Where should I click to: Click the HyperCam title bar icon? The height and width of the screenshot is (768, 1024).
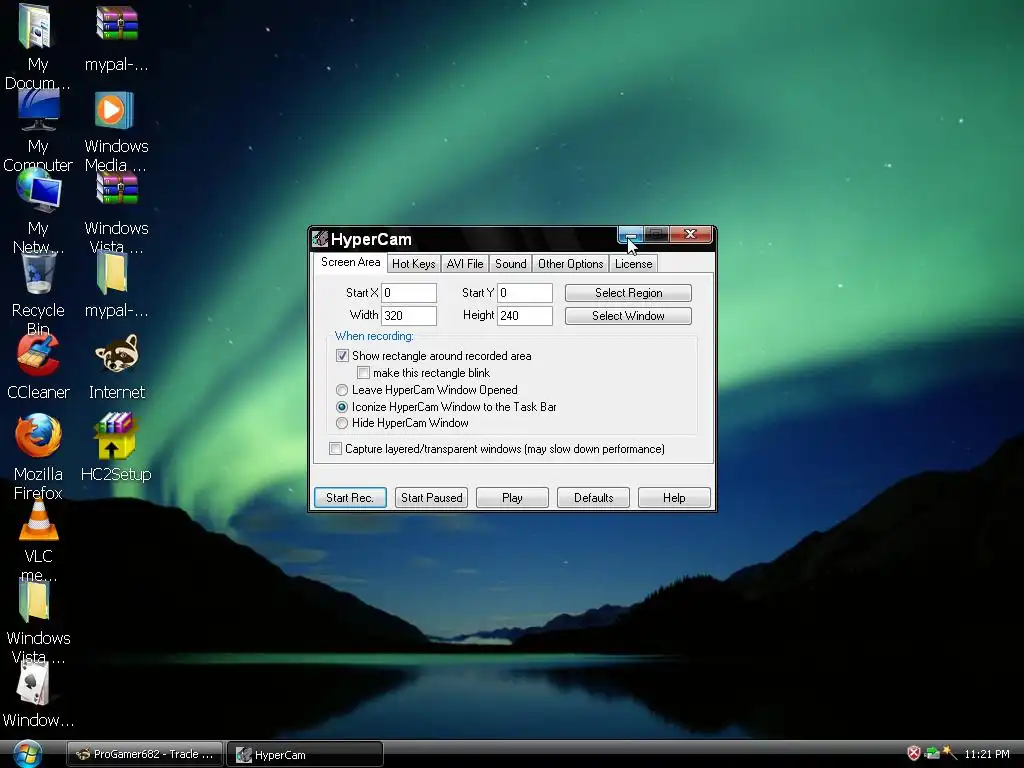(x=319, y=239)
